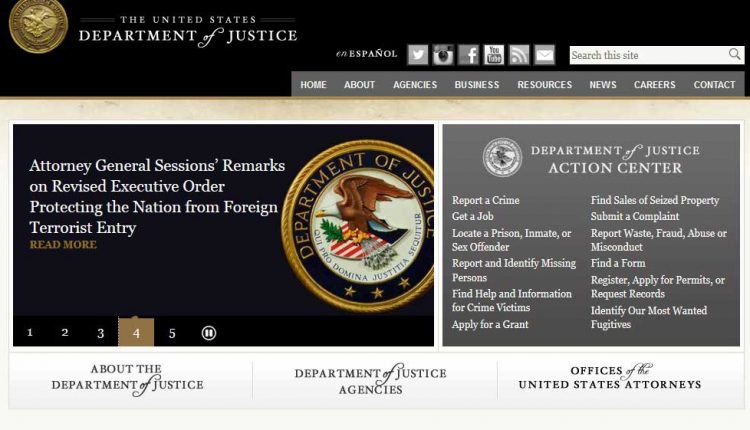Show slide 3 of the carousel
The width and height of the screenshot is (750, 430).
click(x=100, y=333)
